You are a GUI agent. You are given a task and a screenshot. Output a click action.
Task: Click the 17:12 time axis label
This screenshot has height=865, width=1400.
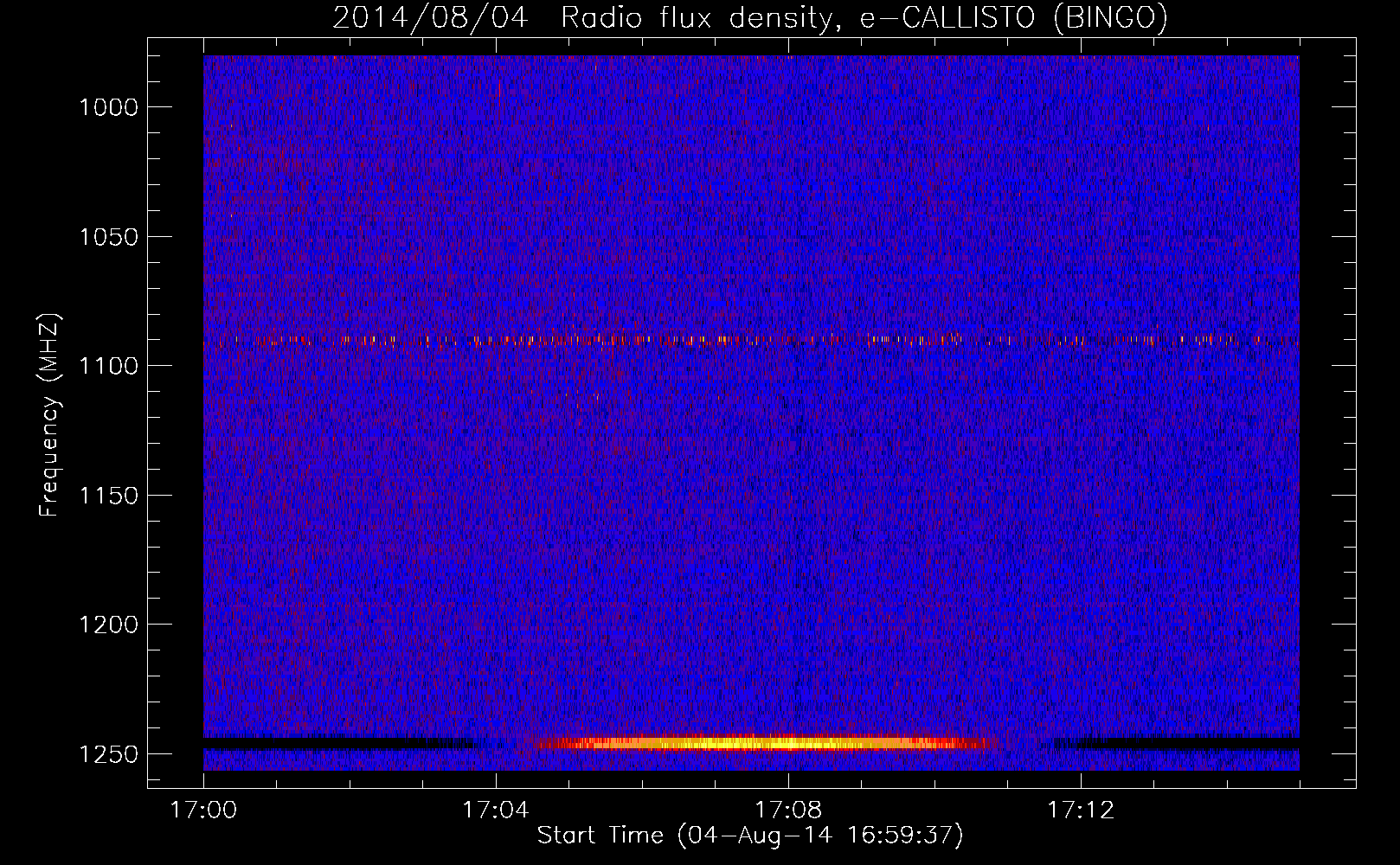click(x=1081, y=811)
